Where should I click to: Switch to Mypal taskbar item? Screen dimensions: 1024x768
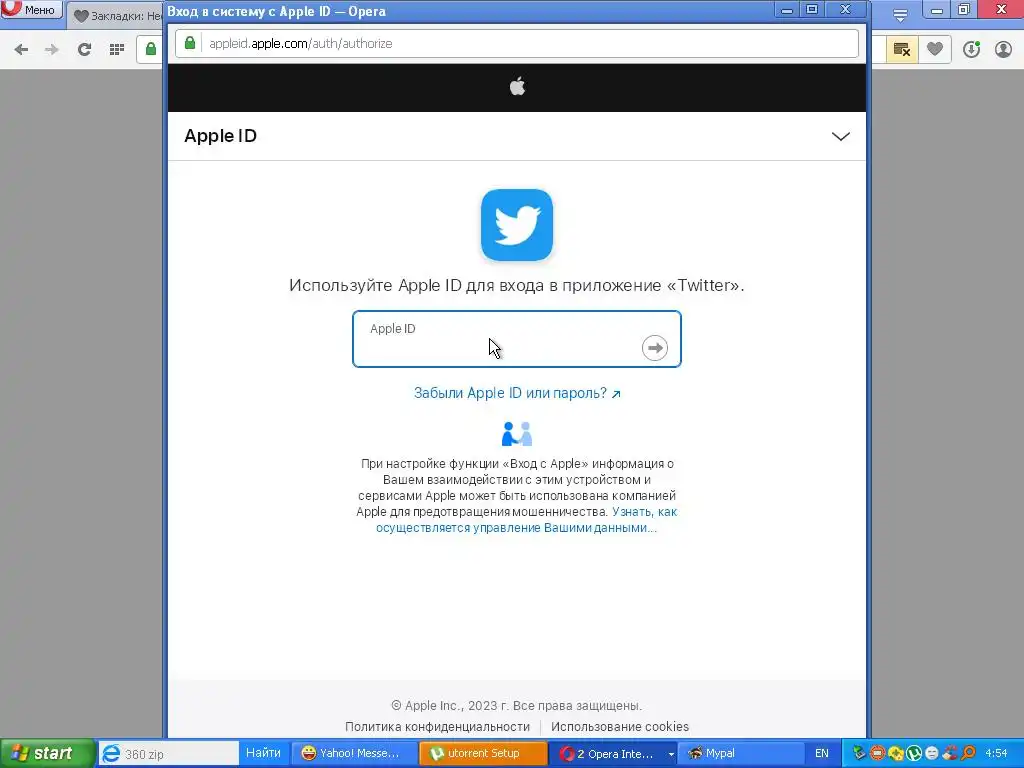click(x=741, y=754)
